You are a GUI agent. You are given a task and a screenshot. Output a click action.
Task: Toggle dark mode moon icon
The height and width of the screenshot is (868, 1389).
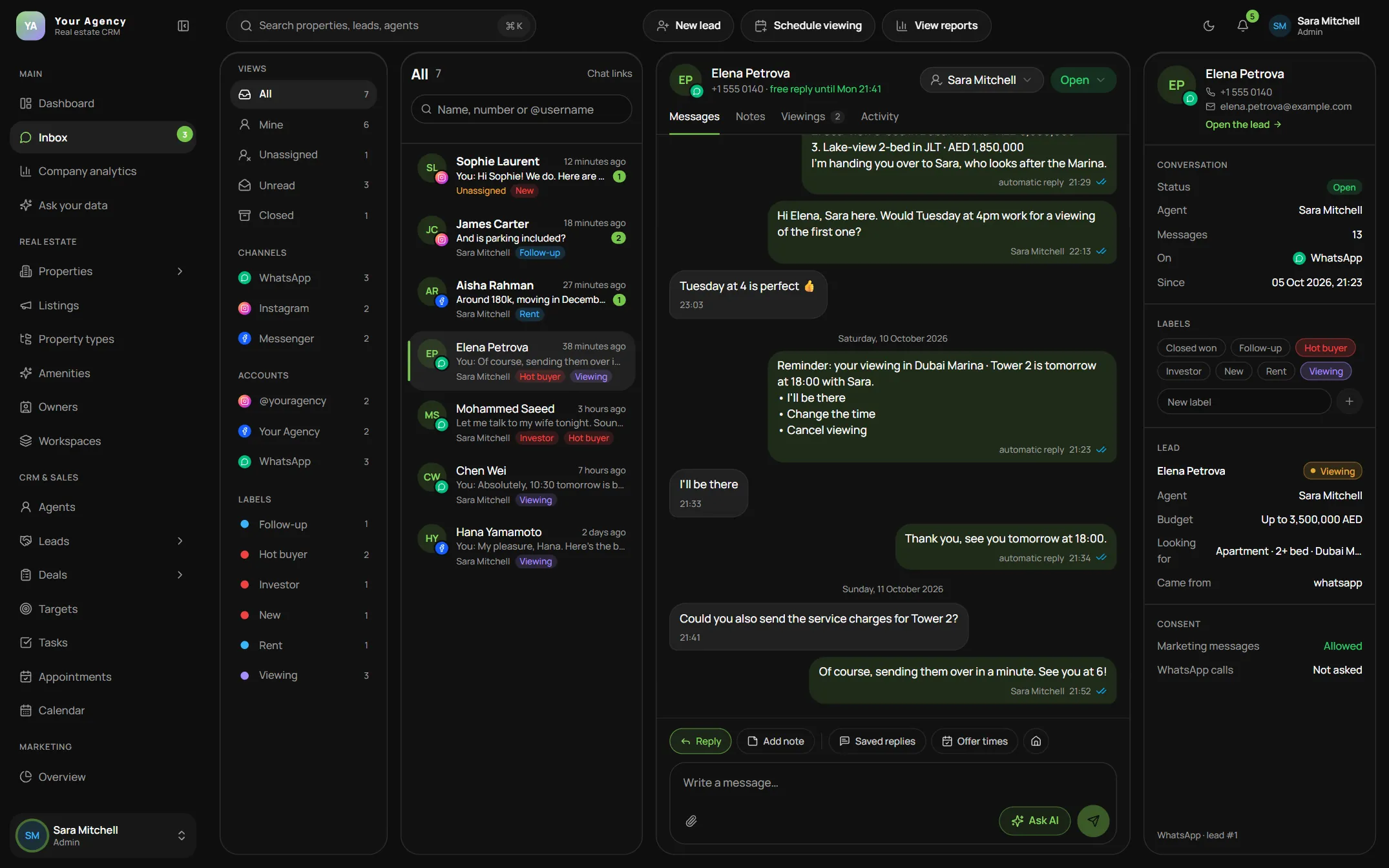click(1209, 26)
